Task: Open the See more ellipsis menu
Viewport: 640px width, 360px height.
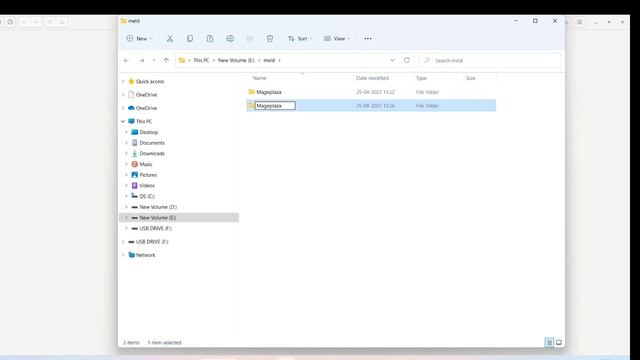Action: [x=368, y=38]
